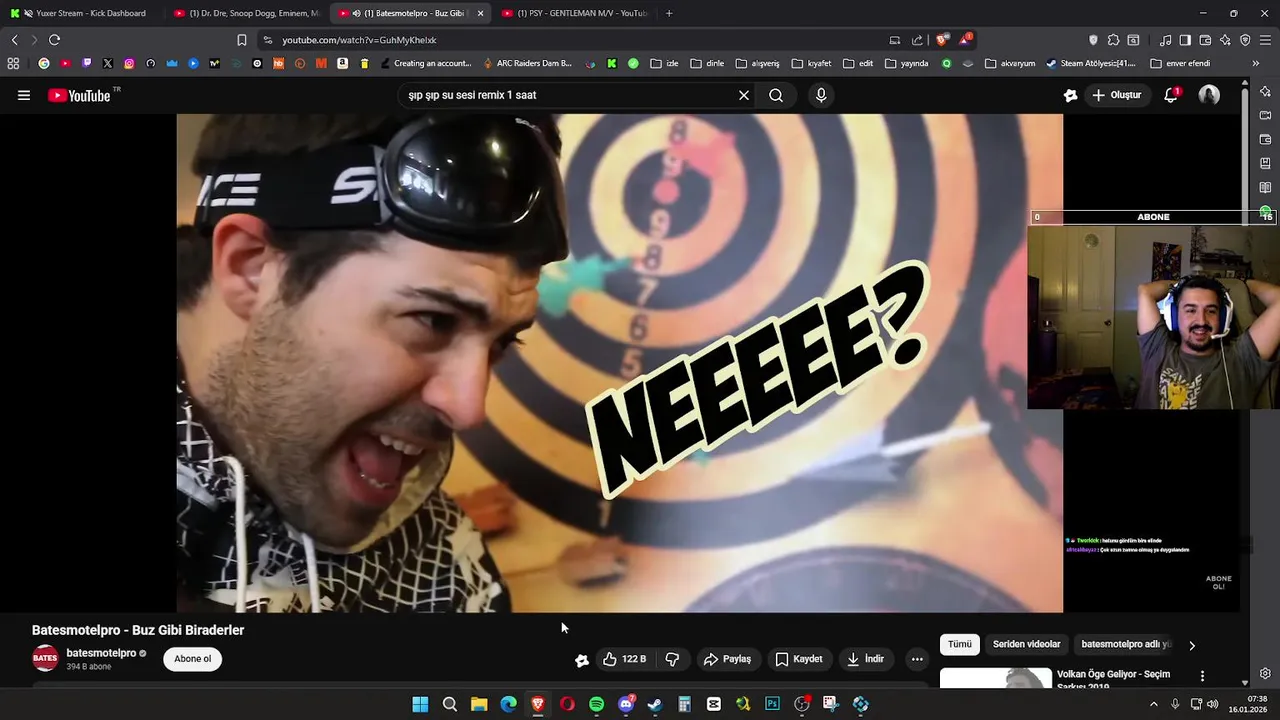1280x720 pixels.
Task: Open the YouTube guide hamburger menu
Action: 24,96
